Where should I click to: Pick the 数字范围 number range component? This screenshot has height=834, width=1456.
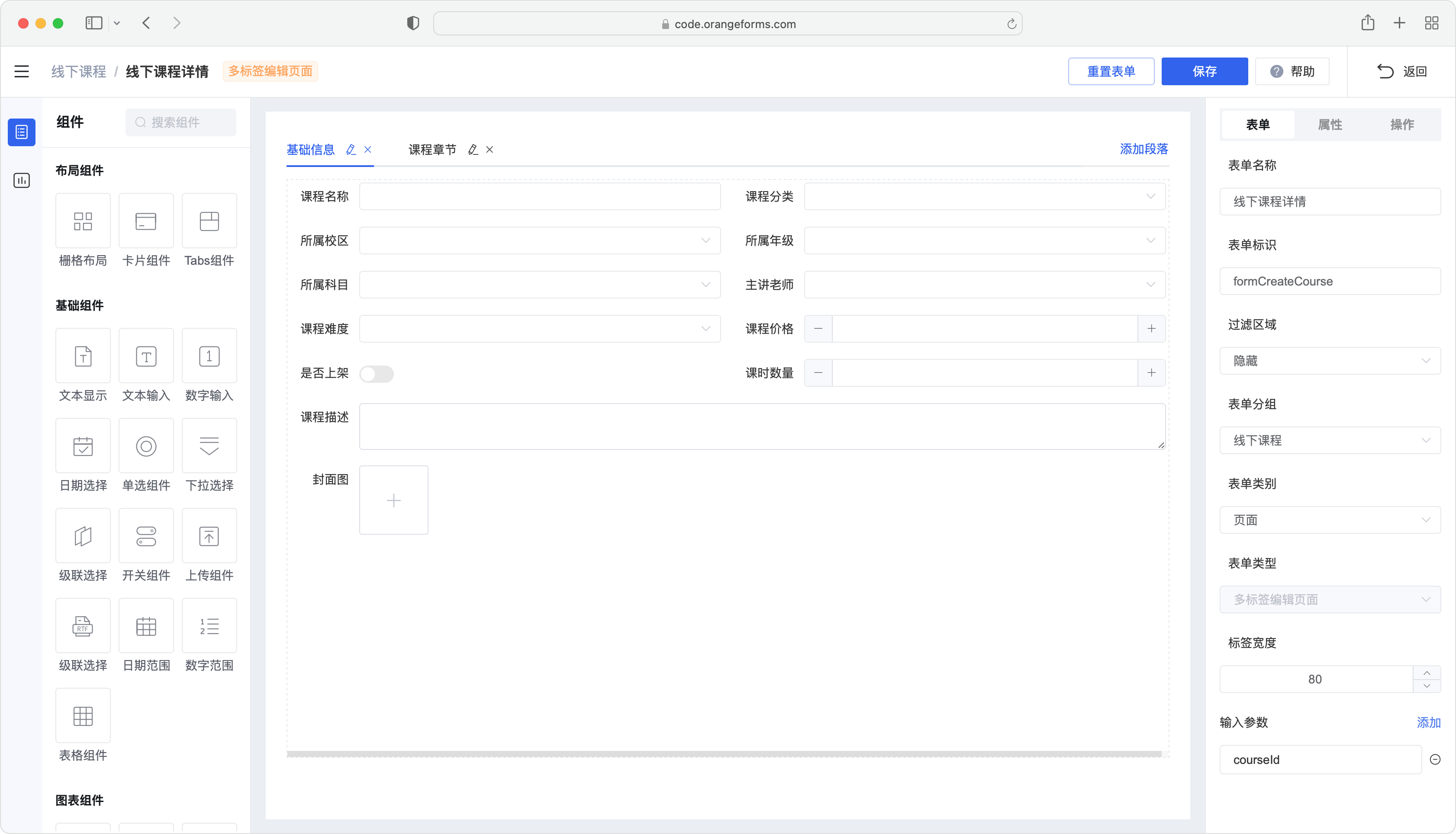click(209, 625)
